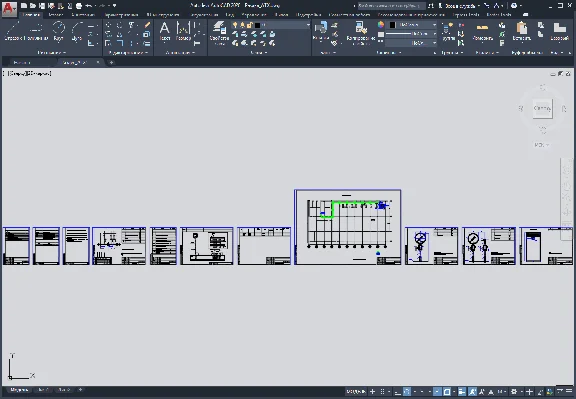Click the Measure (Измерить) utility icon
The height and width of the screenshot is (399, 576).
tap(482, 31)
